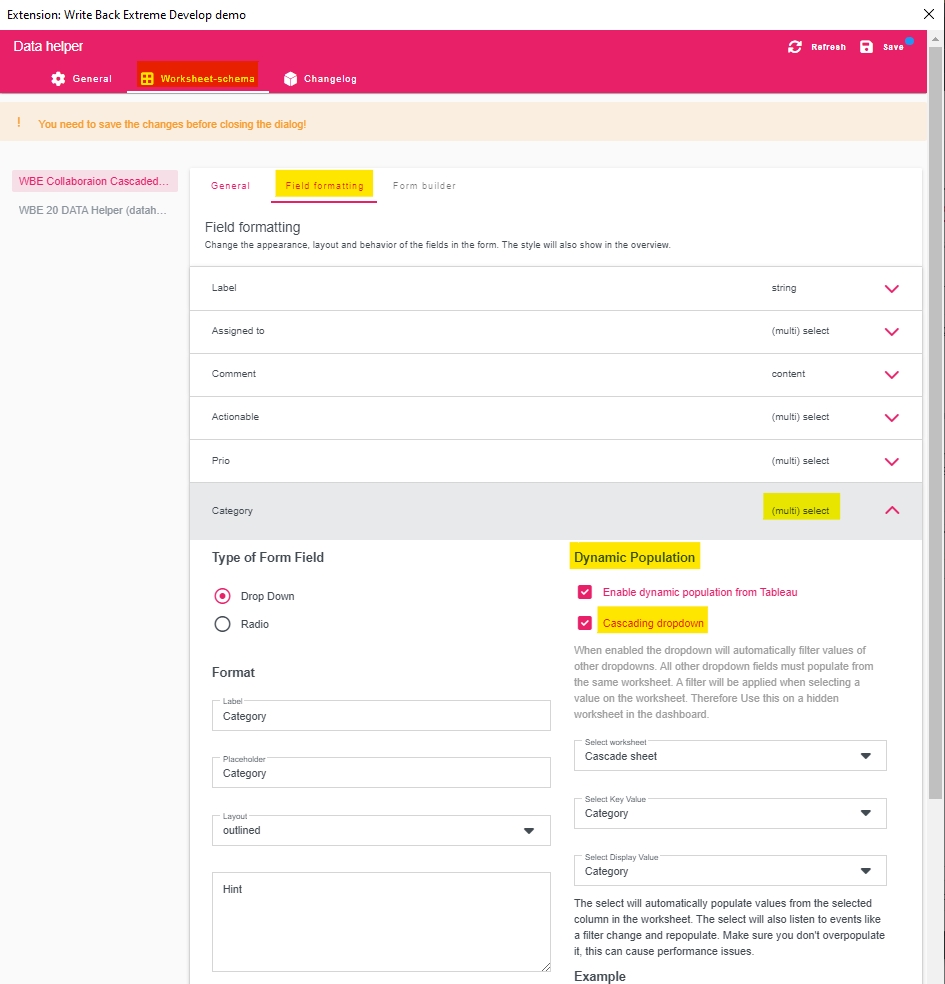Image resolution: width=945 pixels, height=984 pixels.
Task: Click the warning exclamation icon
Action: coord(18,123)
